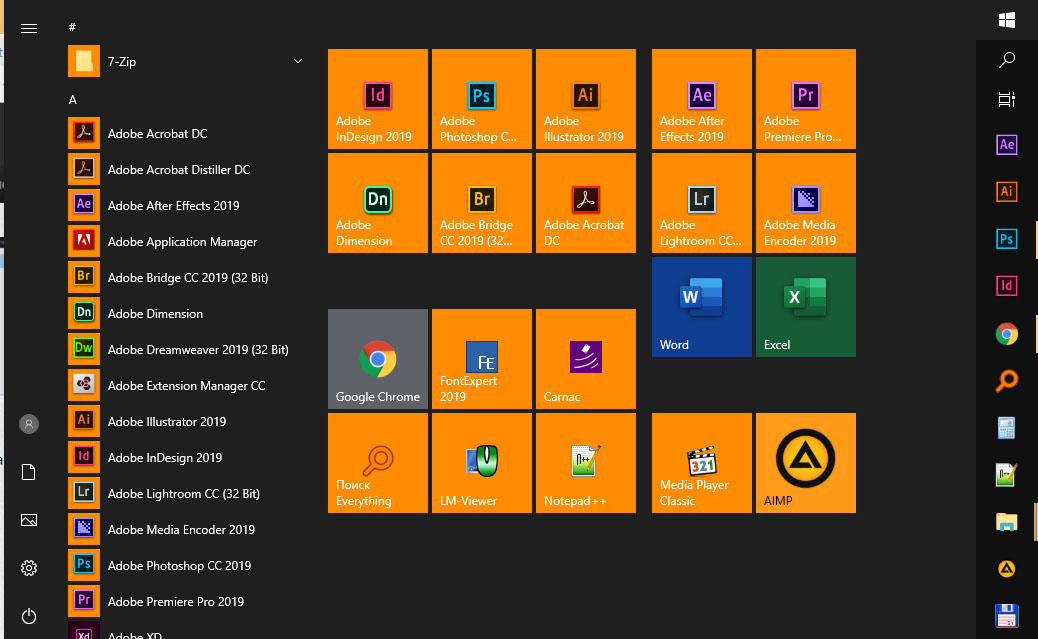Jump to the letter A app index
The image size is (1038, 639).
point(73,100)
